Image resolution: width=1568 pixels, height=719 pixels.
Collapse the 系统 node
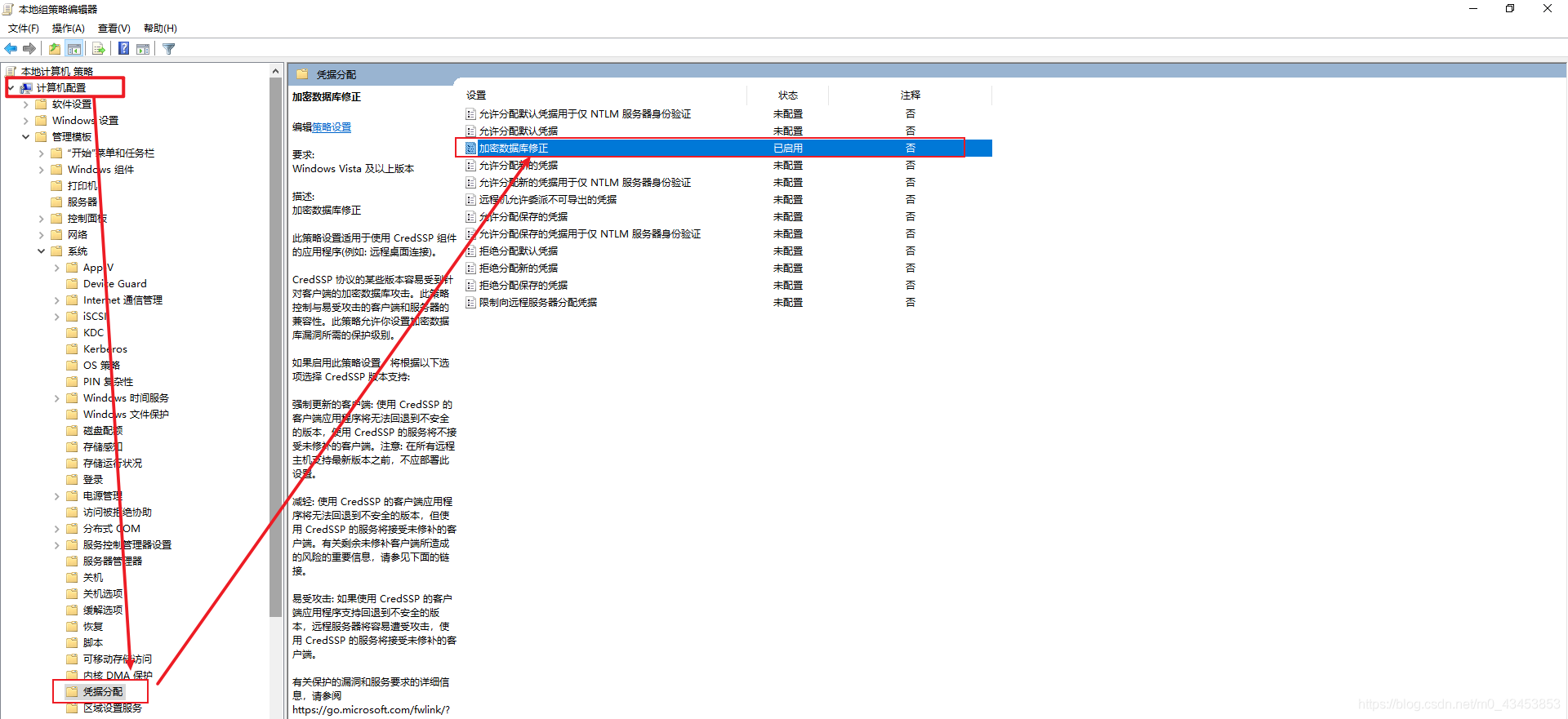pos(42,251)
